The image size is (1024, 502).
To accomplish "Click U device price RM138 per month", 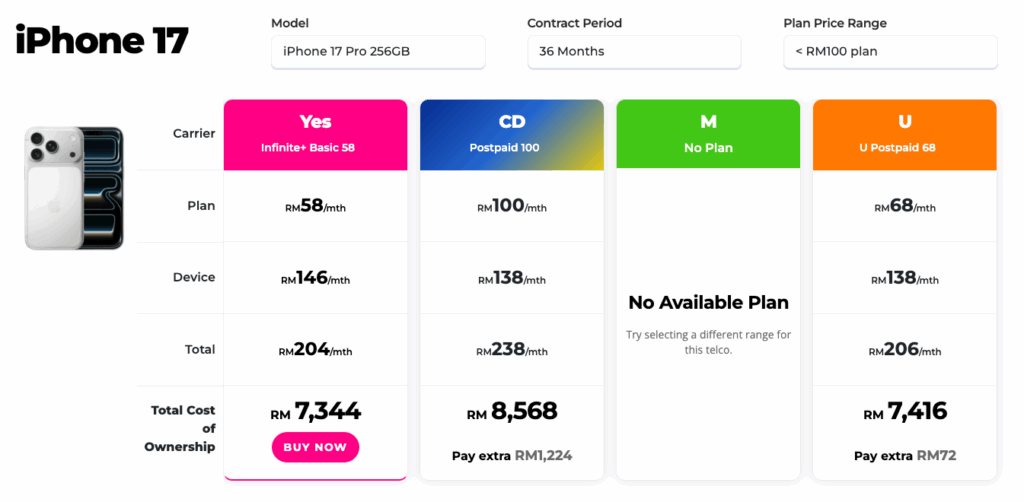I will tap(904, 278).
